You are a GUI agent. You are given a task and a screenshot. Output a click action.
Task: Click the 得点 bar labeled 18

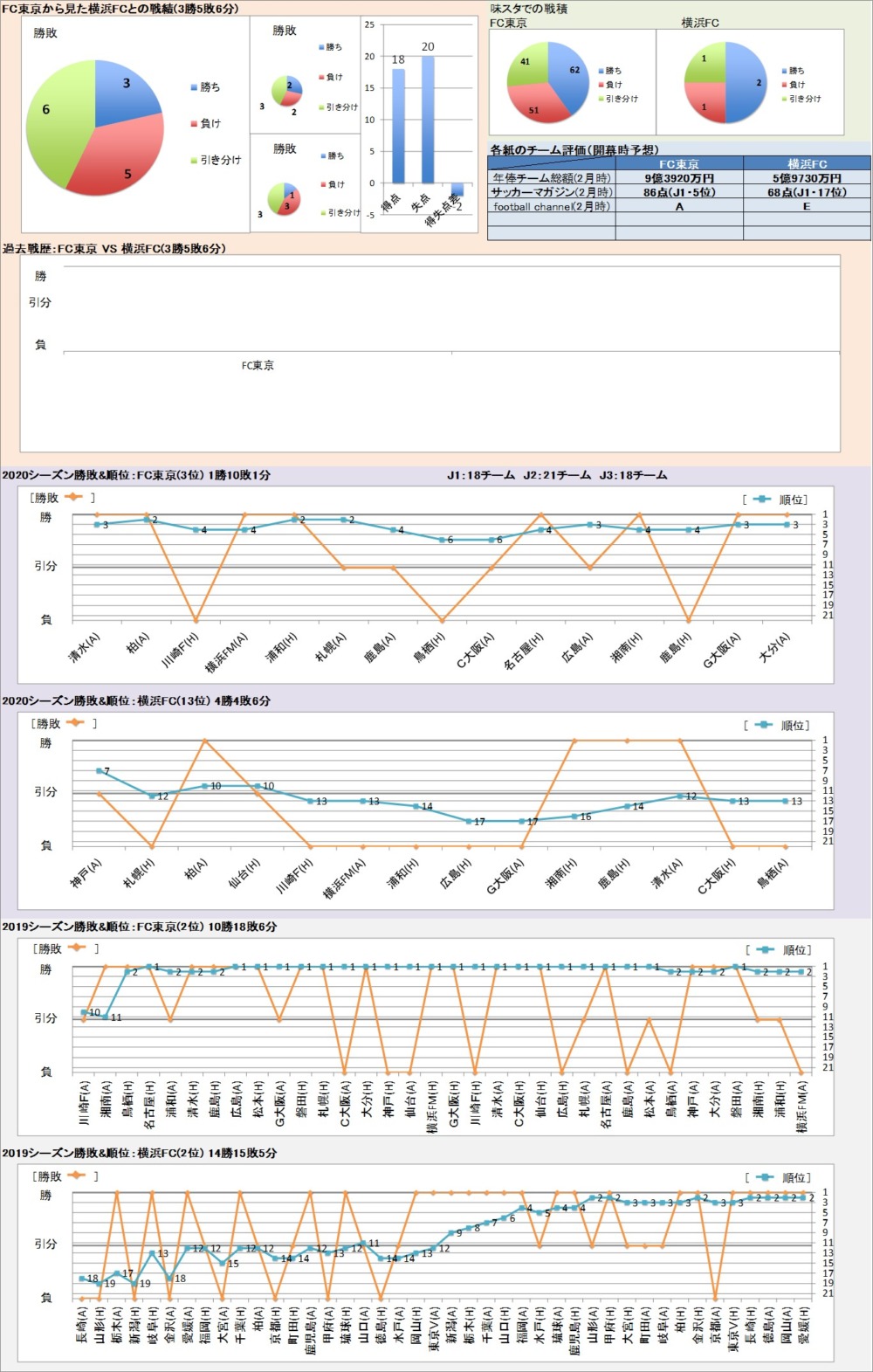[398, 125]
